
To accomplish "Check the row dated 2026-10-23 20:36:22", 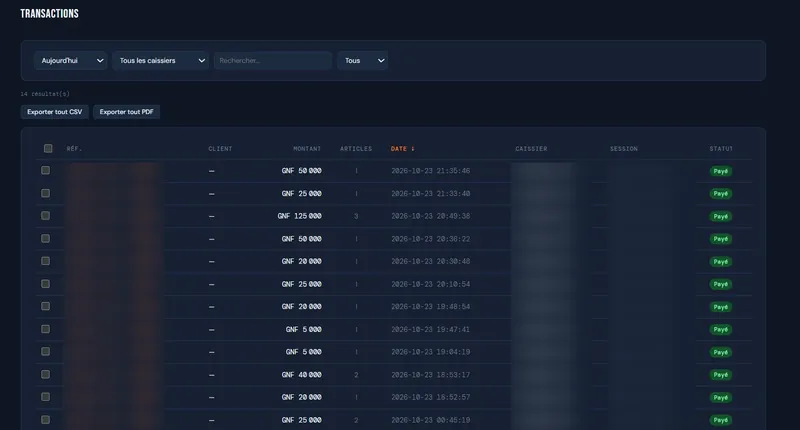I will click(x=45, y=238).
